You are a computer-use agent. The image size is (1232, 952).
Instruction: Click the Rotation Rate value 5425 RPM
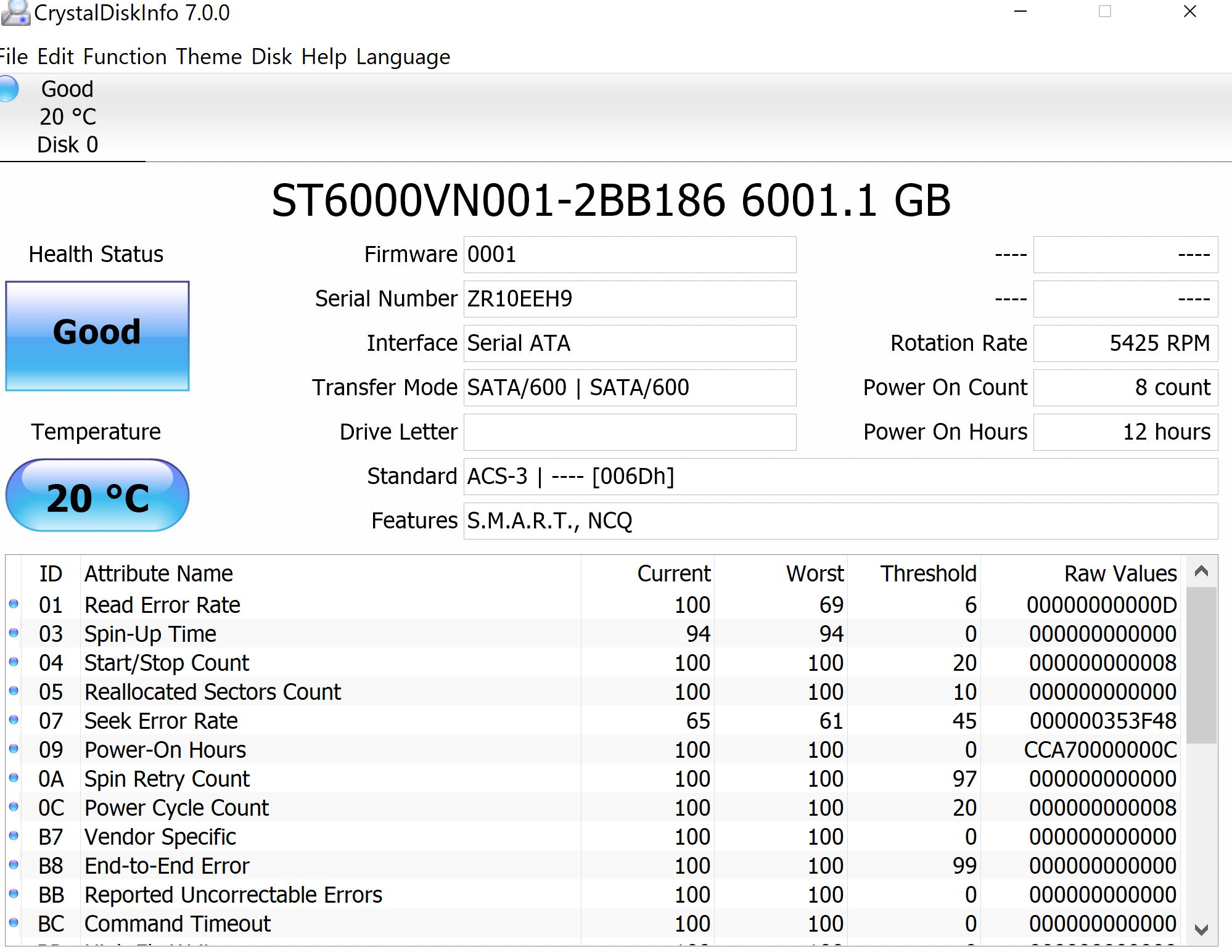(1125, 343)
